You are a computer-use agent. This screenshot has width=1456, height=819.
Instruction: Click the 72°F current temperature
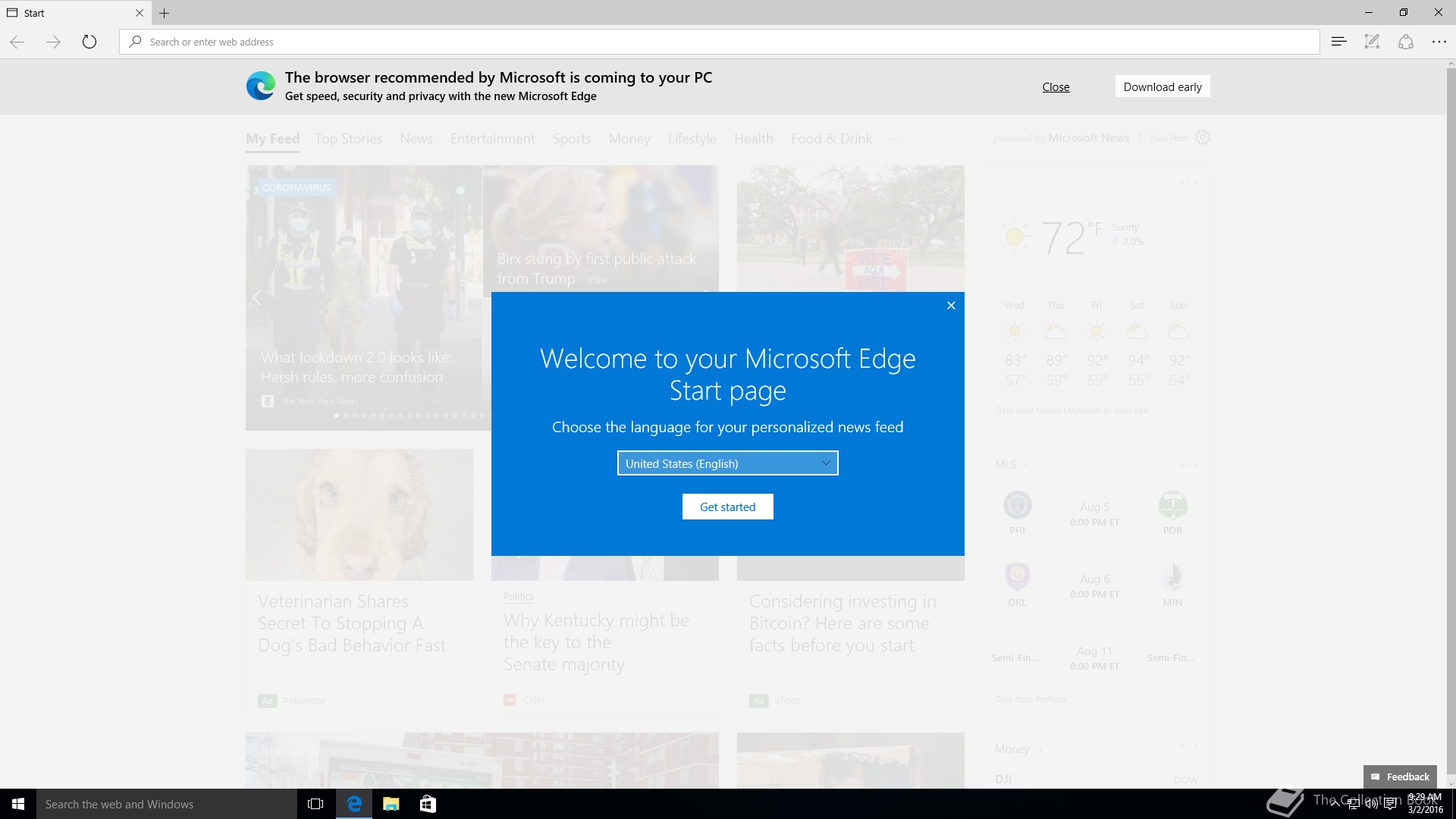1072,238
